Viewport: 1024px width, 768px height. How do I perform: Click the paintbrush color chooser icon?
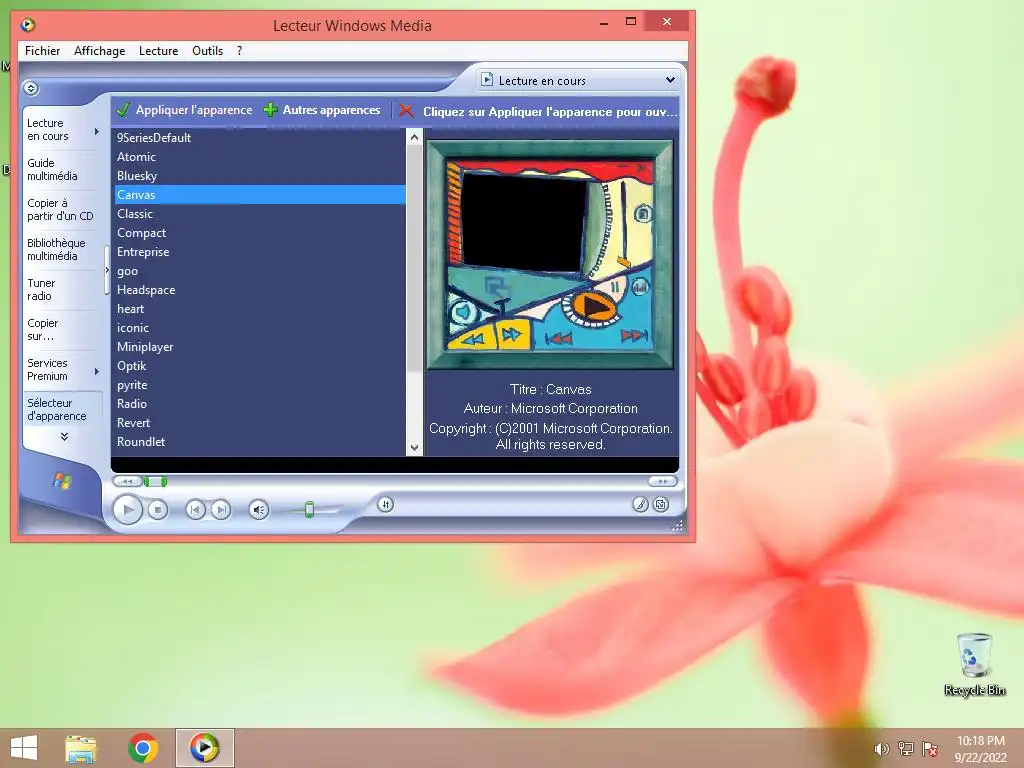click(640, 504)
